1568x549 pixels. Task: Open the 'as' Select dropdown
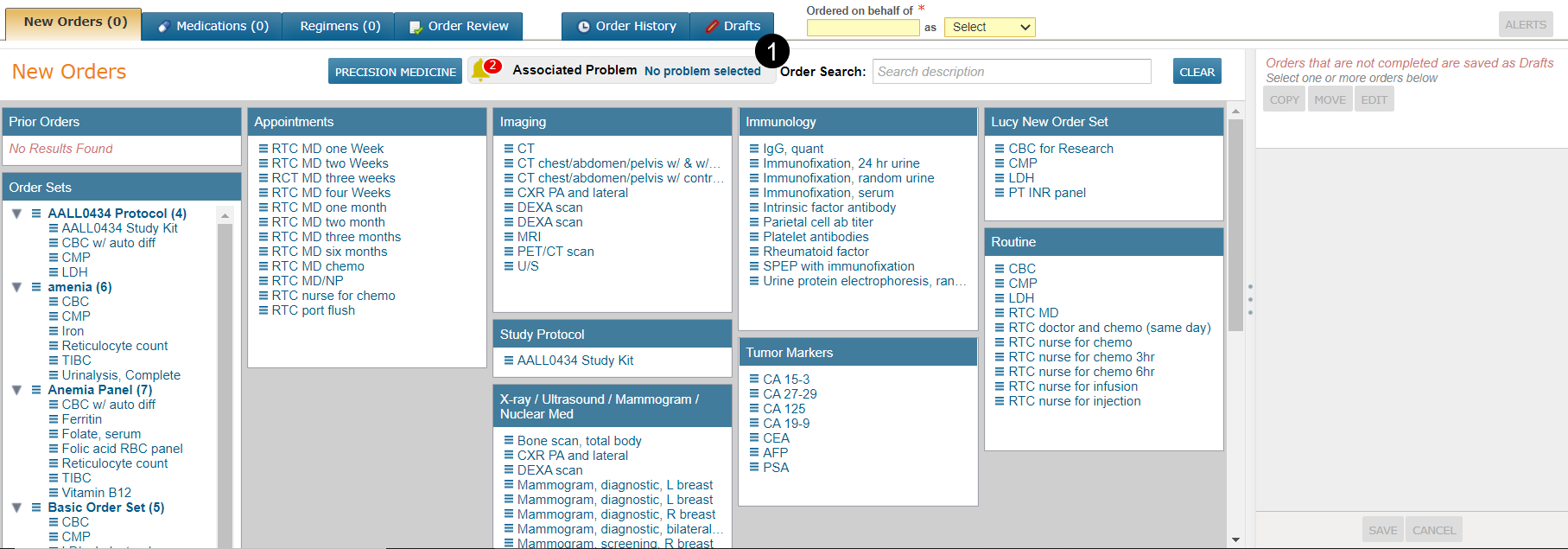click(x=989, y=27)
